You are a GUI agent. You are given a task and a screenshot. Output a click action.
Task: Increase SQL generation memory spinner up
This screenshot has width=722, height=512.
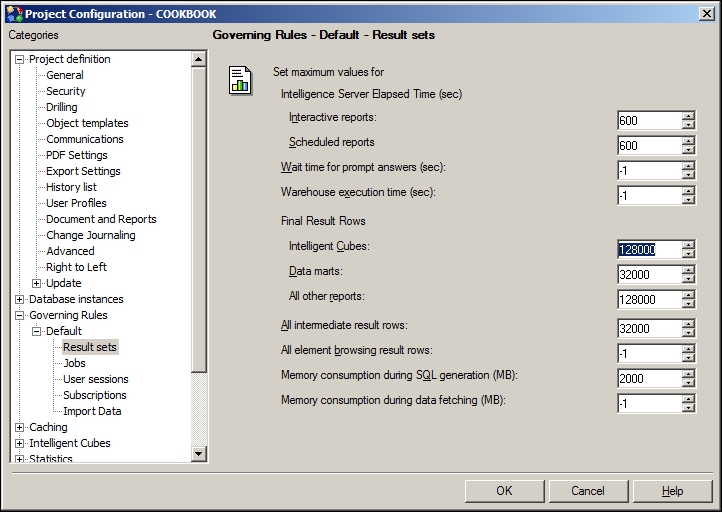[x=688, y=374]
